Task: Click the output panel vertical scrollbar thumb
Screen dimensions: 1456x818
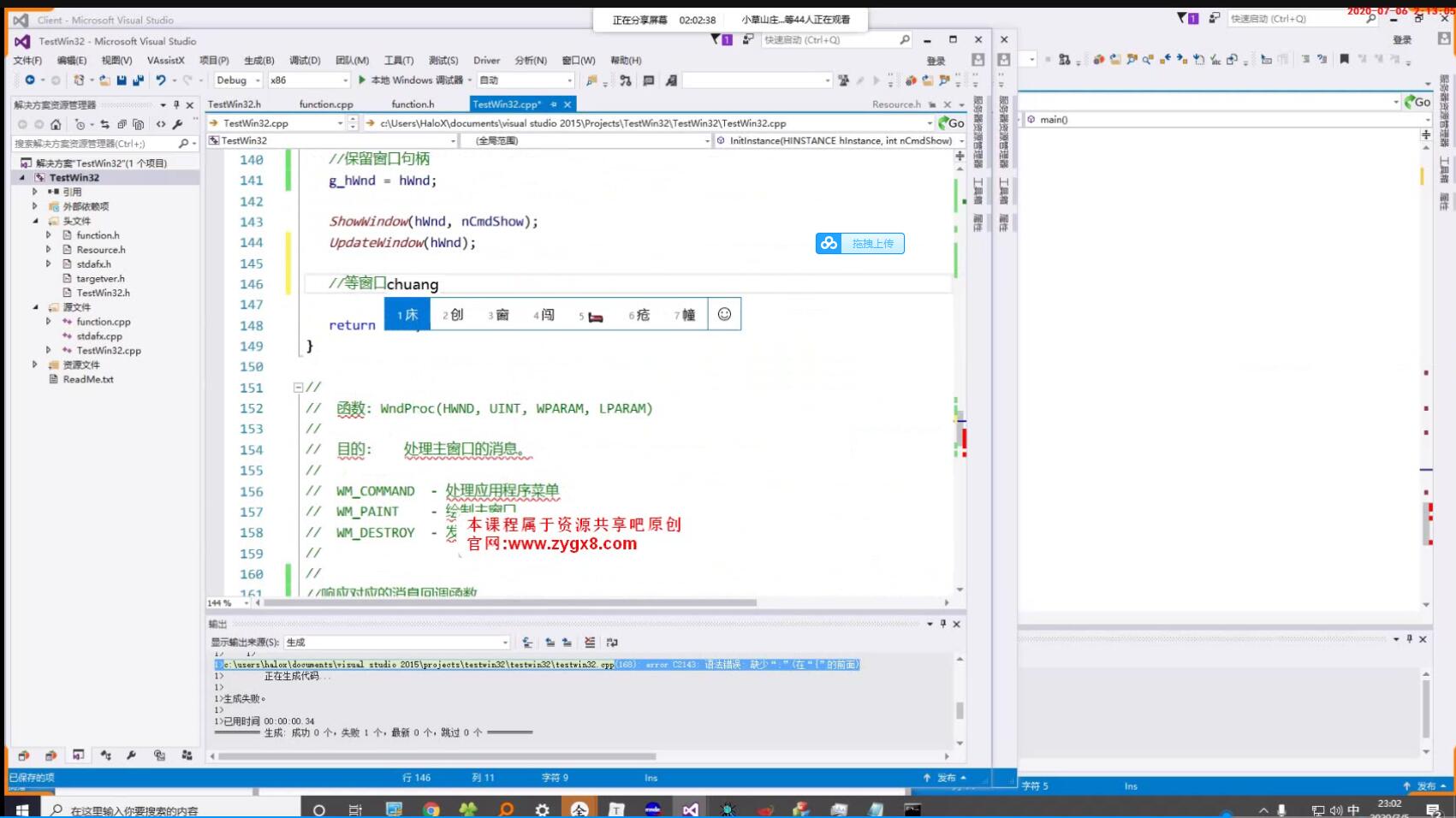Action: 960,710
